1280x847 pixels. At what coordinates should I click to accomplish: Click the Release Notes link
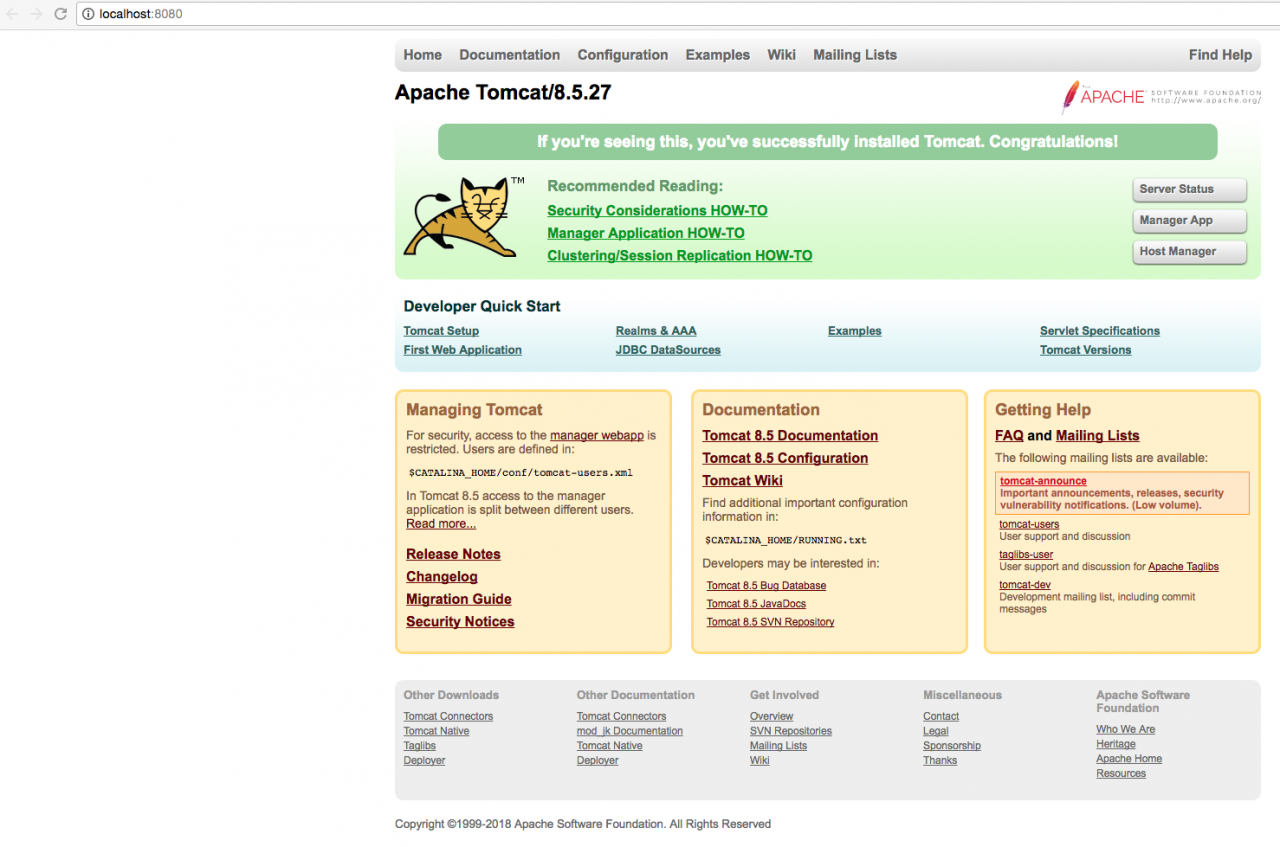[453, 554]
